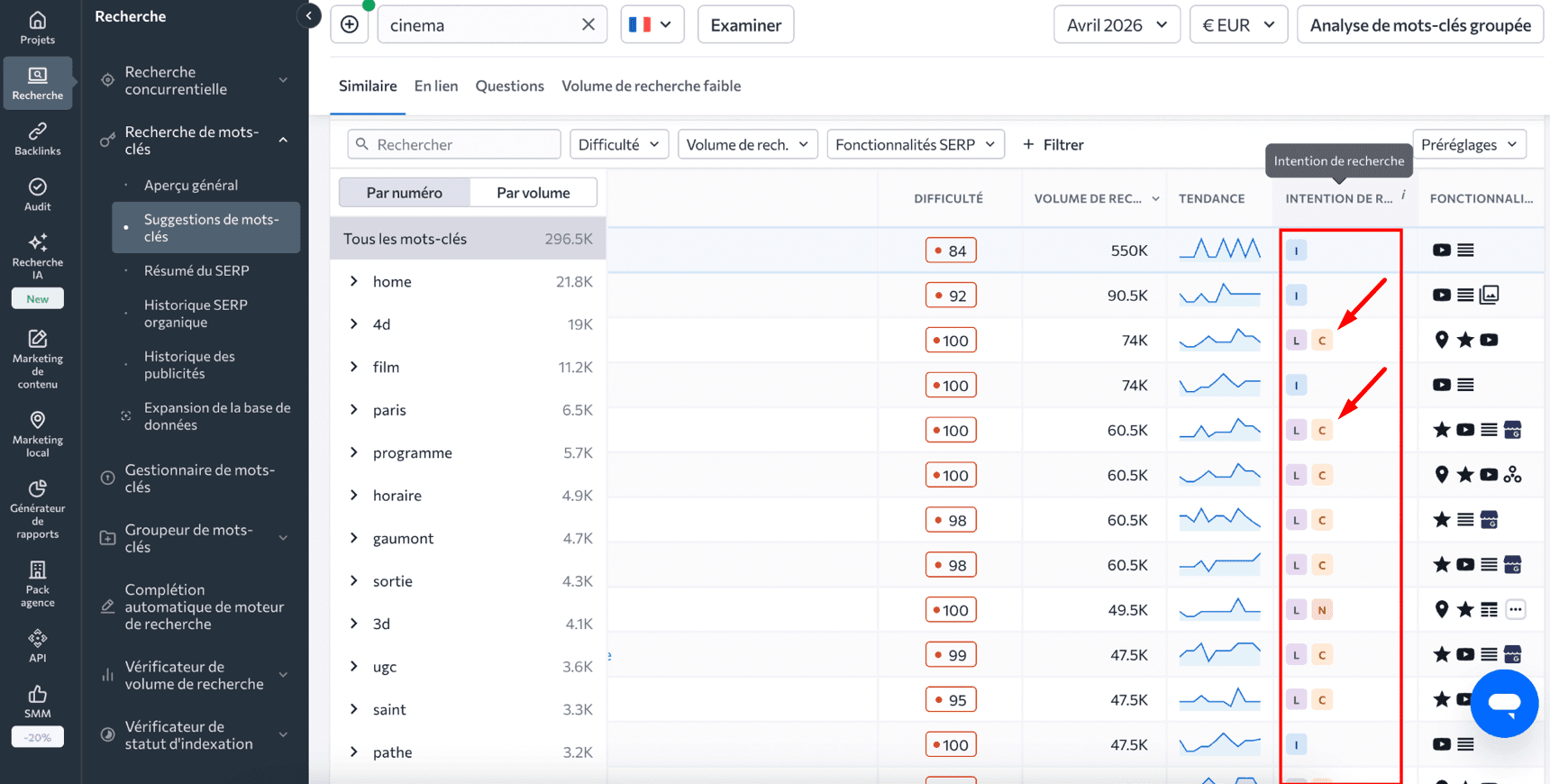Expand the home keyword group

(x=354, y=281)
